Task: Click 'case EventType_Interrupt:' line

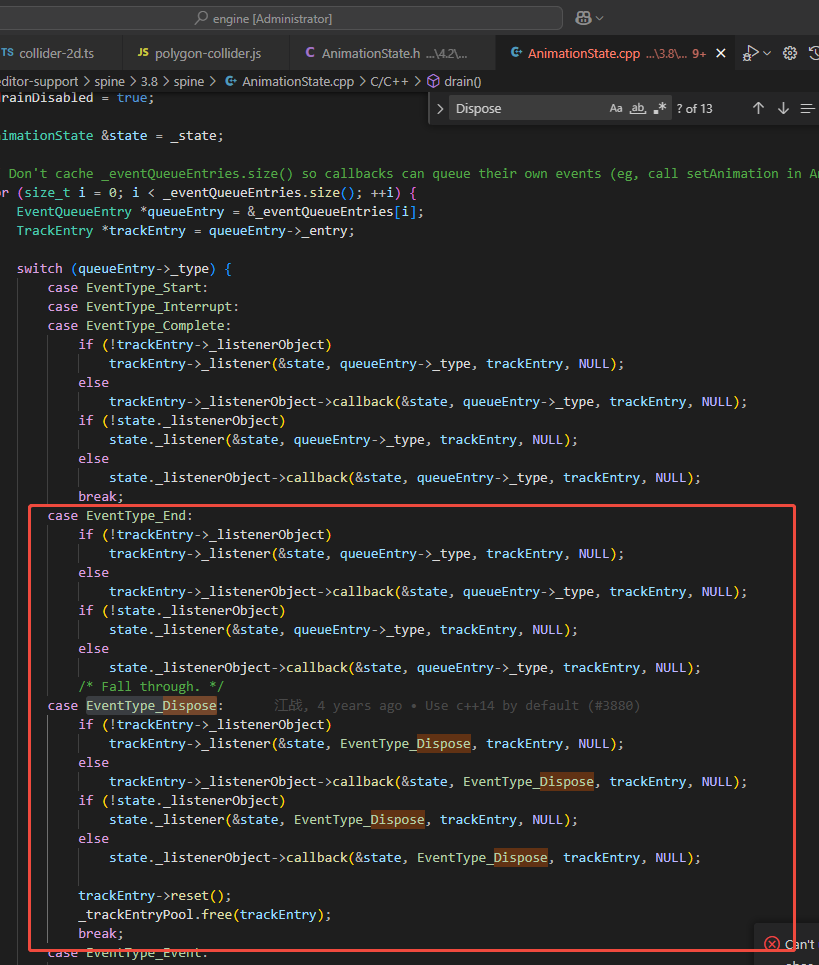Action: pos(143,307)
